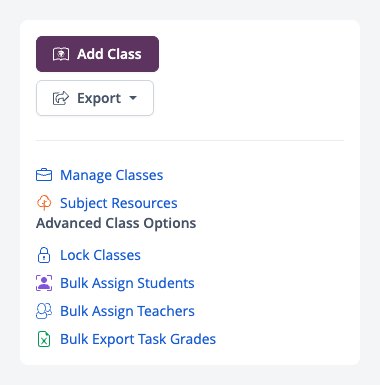
Task: Click the padlock icon beside Lock Classes
Action: (x=44, y=255)
